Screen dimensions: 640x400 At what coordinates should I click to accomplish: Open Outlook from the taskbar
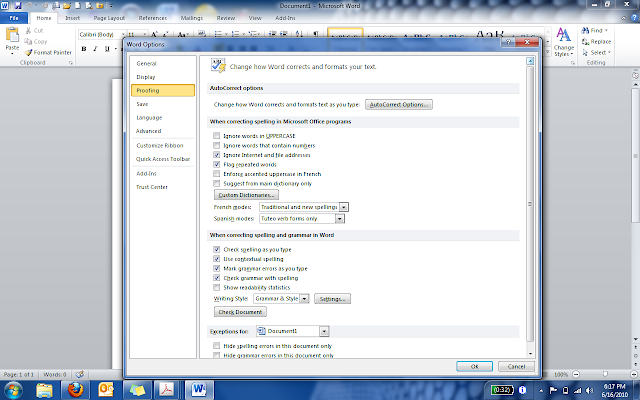[x=106, y=390]
